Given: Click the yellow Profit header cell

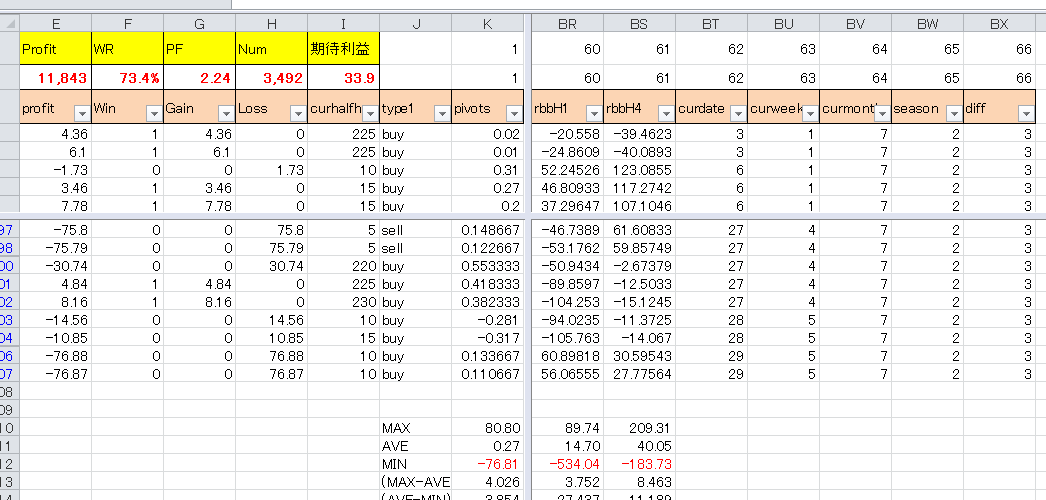Looking at the screenshot, I should 56,49.
